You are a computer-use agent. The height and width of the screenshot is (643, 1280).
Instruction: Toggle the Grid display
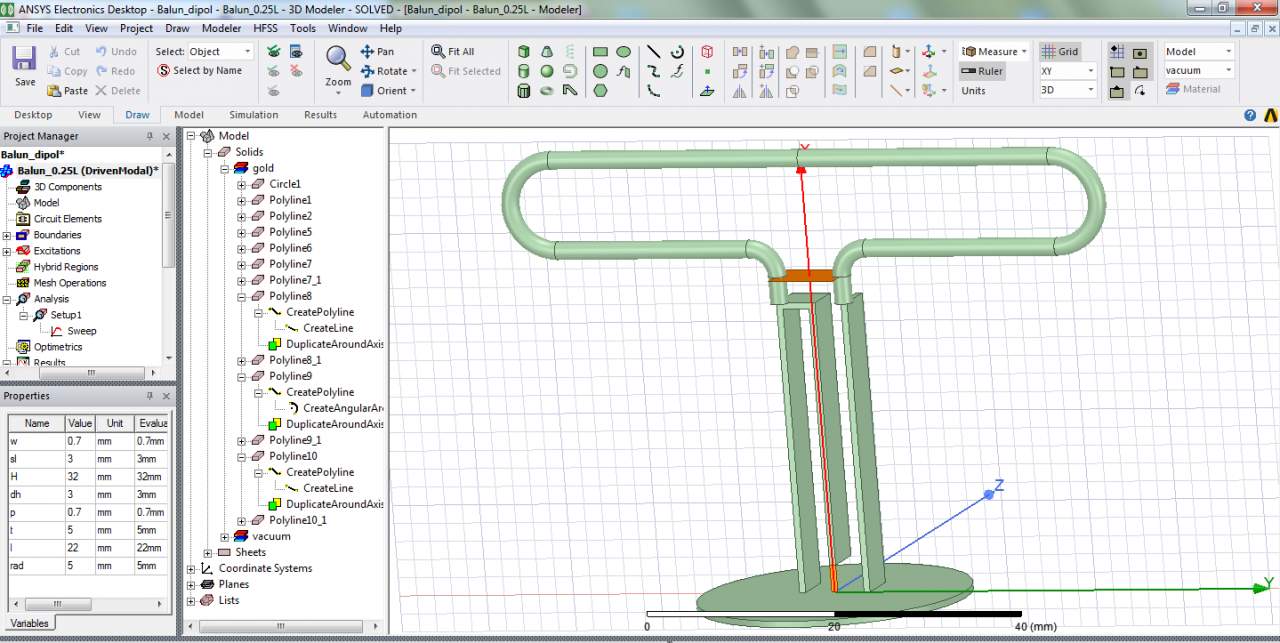1060,52
